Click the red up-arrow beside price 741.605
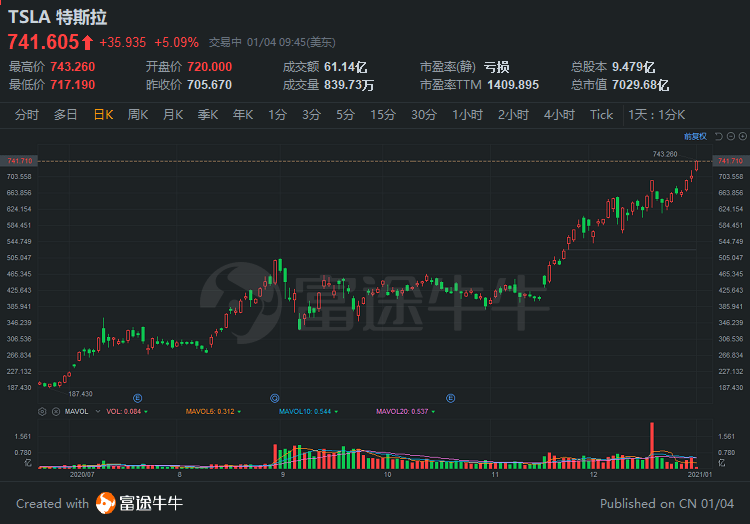The image size is (750, 524). pos(88,42)
